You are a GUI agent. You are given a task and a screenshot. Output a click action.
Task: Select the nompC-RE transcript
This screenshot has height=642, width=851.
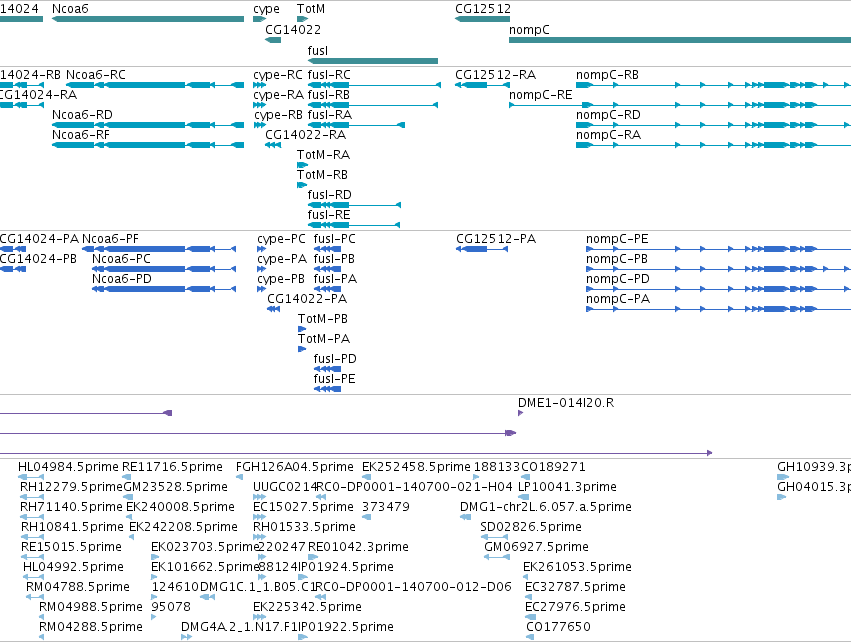tap(540, 94)
